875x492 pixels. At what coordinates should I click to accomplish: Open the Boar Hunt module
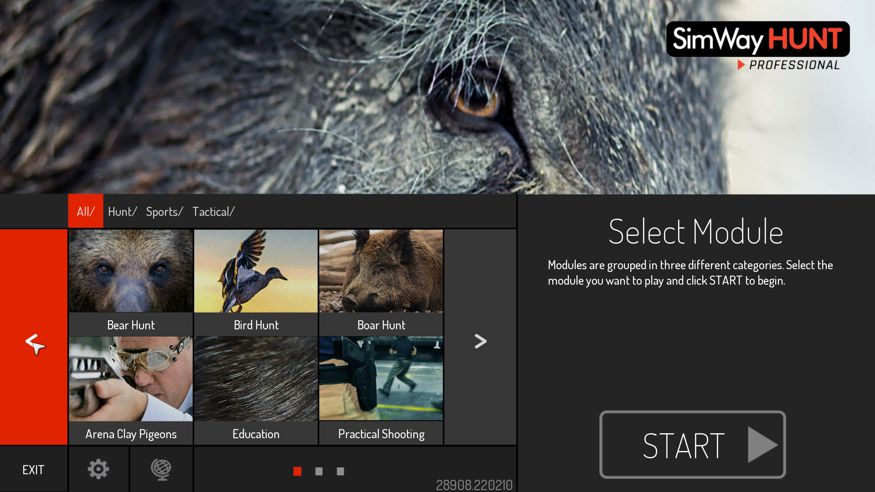click(381, 282)
